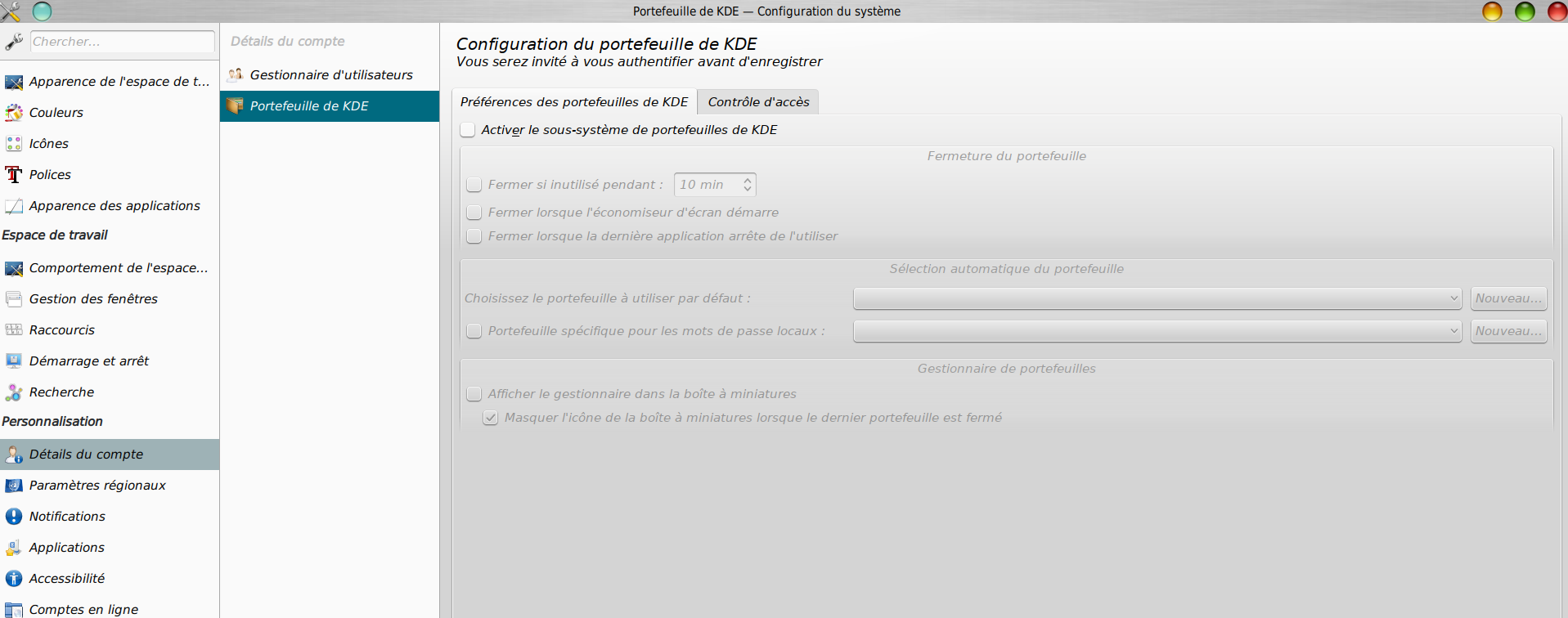The width and height of the screenshot is (1568, 618).
Task: Click the Icônes category icon
Action: coord(14,144)
